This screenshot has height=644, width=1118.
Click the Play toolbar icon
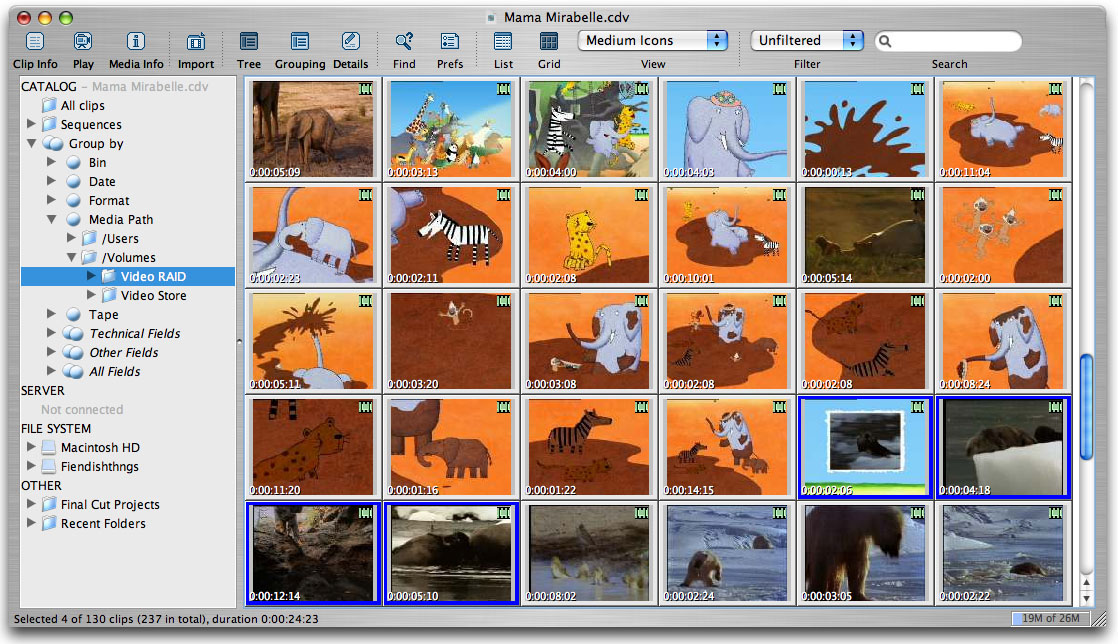[x=83, y=42]
